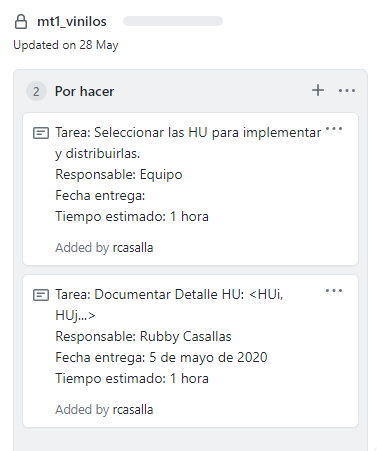Click Tiempo estimado: 1 hora on first card
Screen dimensions: 377x451
[132, 216]
